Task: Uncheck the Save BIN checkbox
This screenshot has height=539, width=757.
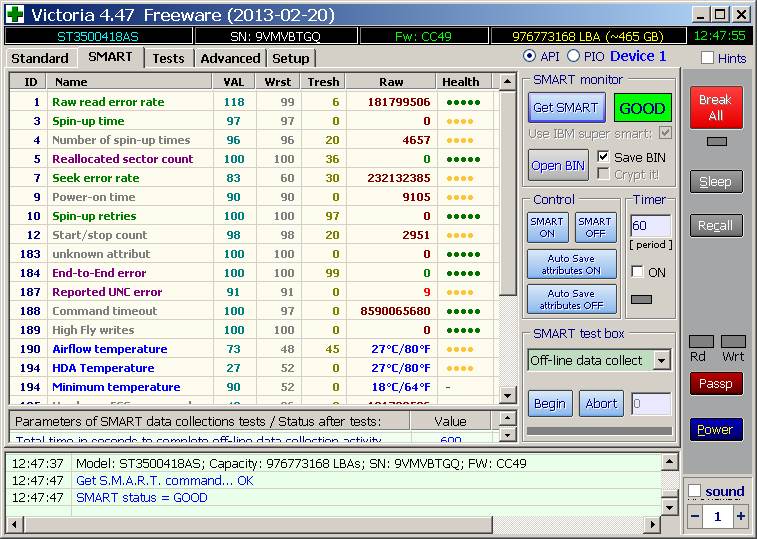Action: [603, 156]
